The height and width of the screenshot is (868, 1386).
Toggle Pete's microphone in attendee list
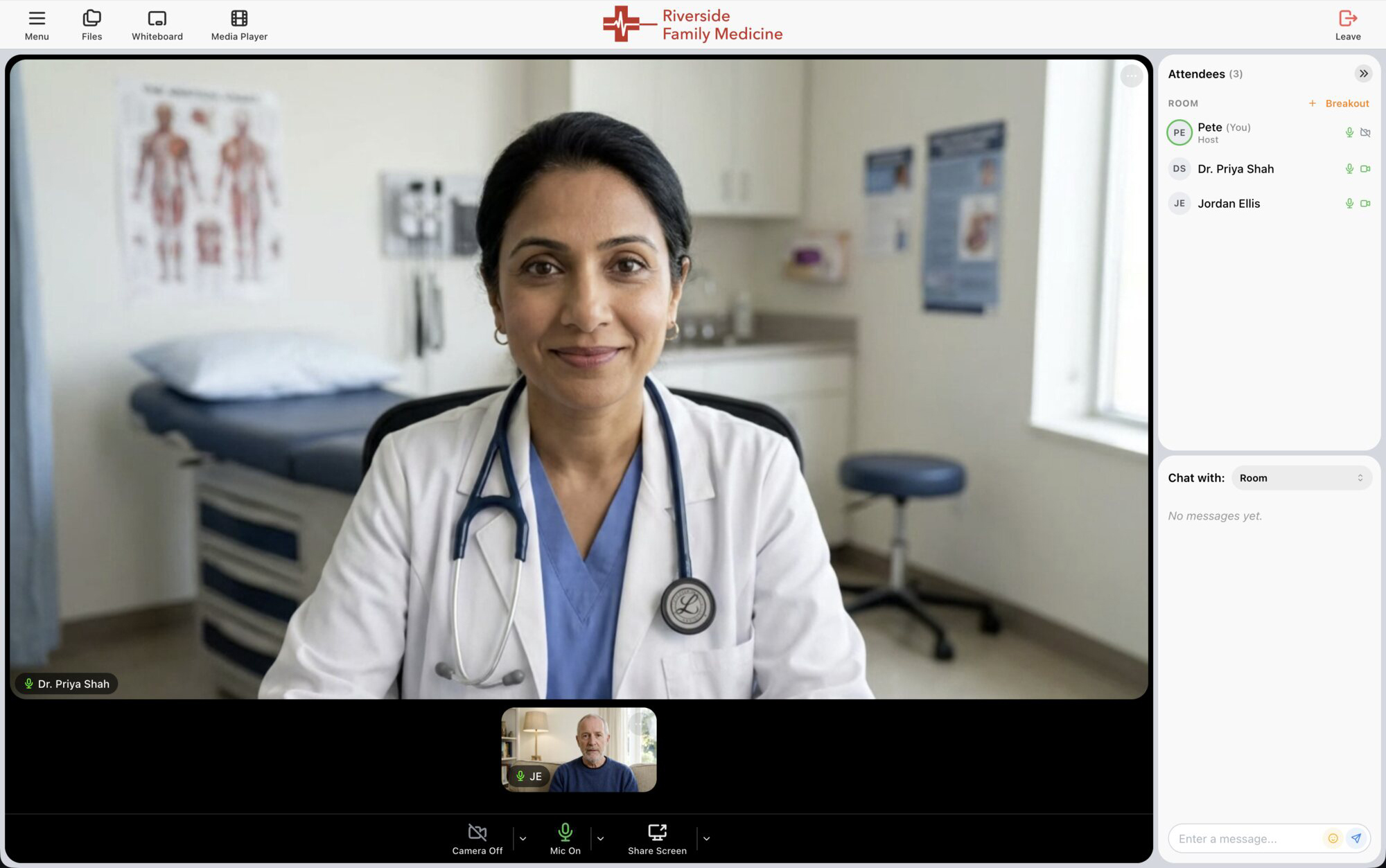click(1349, 132)
